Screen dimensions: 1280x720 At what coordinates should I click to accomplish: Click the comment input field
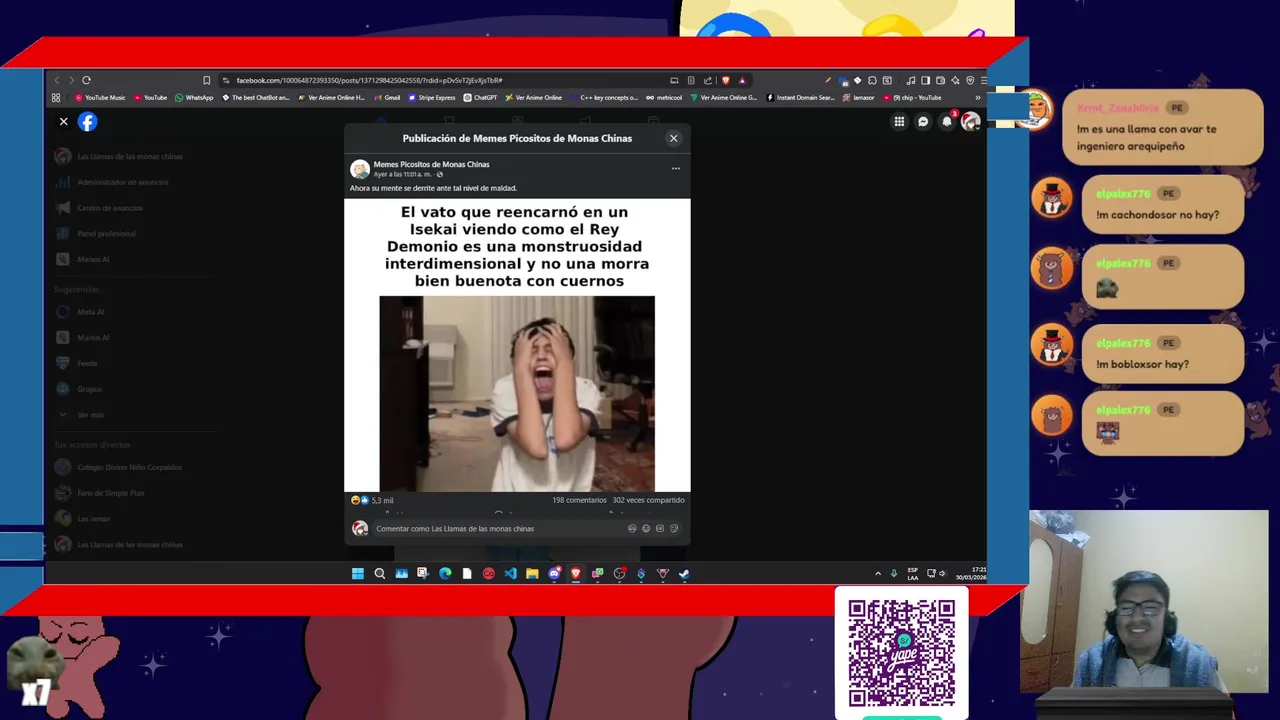click(x=497, y=528)
